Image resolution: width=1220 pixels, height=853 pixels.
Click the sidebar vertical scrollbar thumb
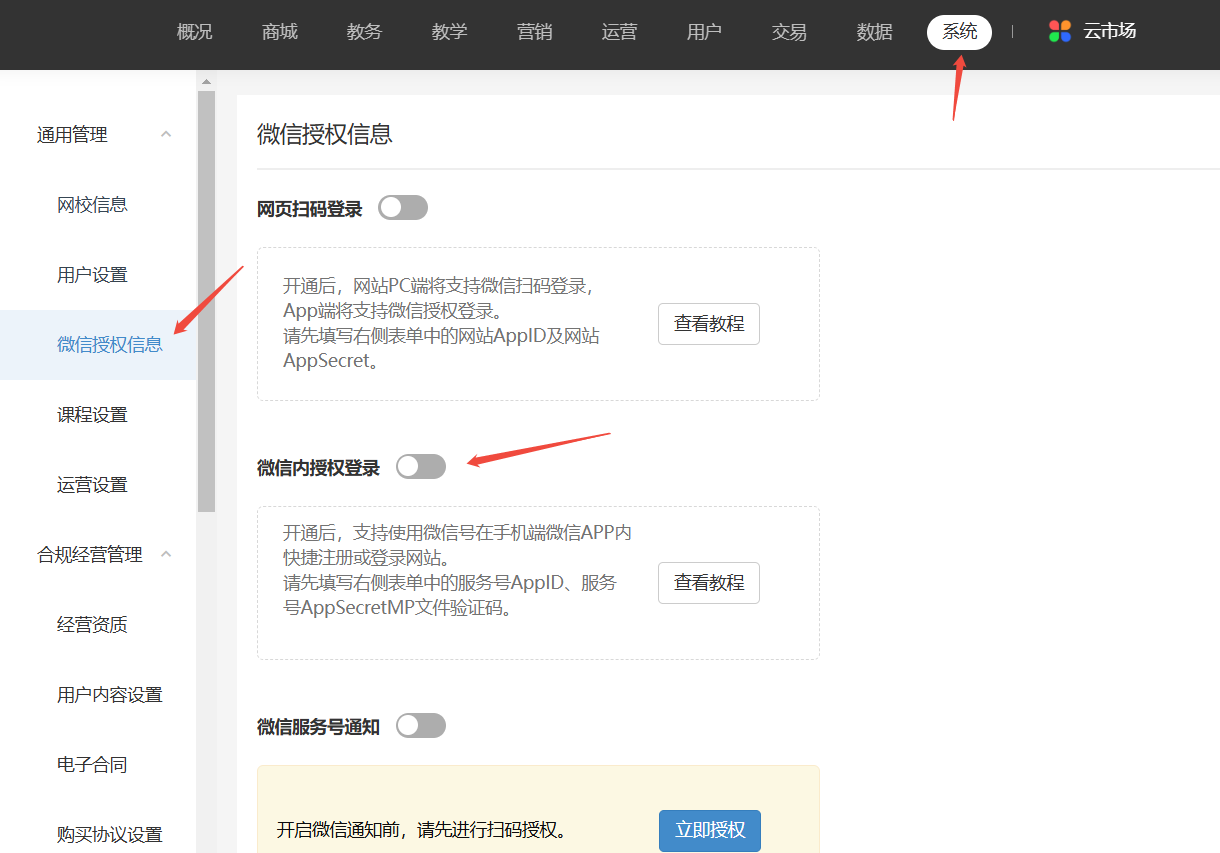pos(206,300)
